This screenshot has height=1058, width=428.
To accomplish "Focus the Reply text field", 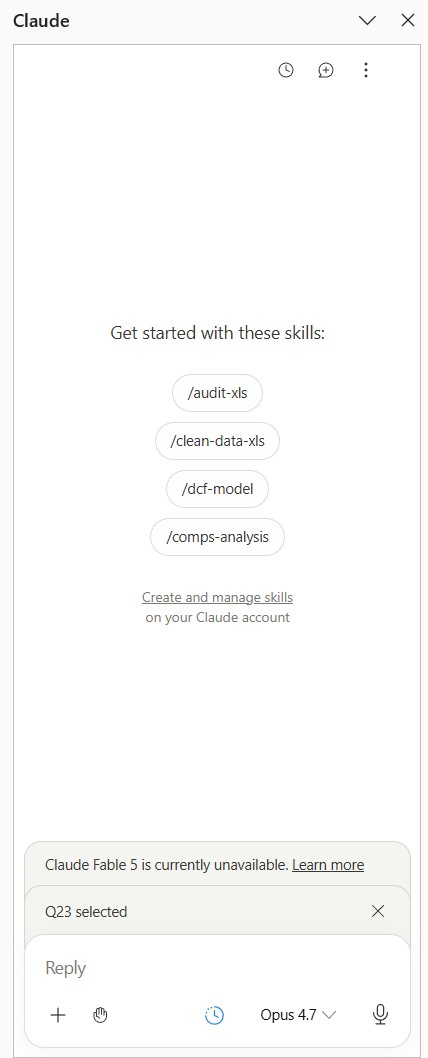I will 217,968.
